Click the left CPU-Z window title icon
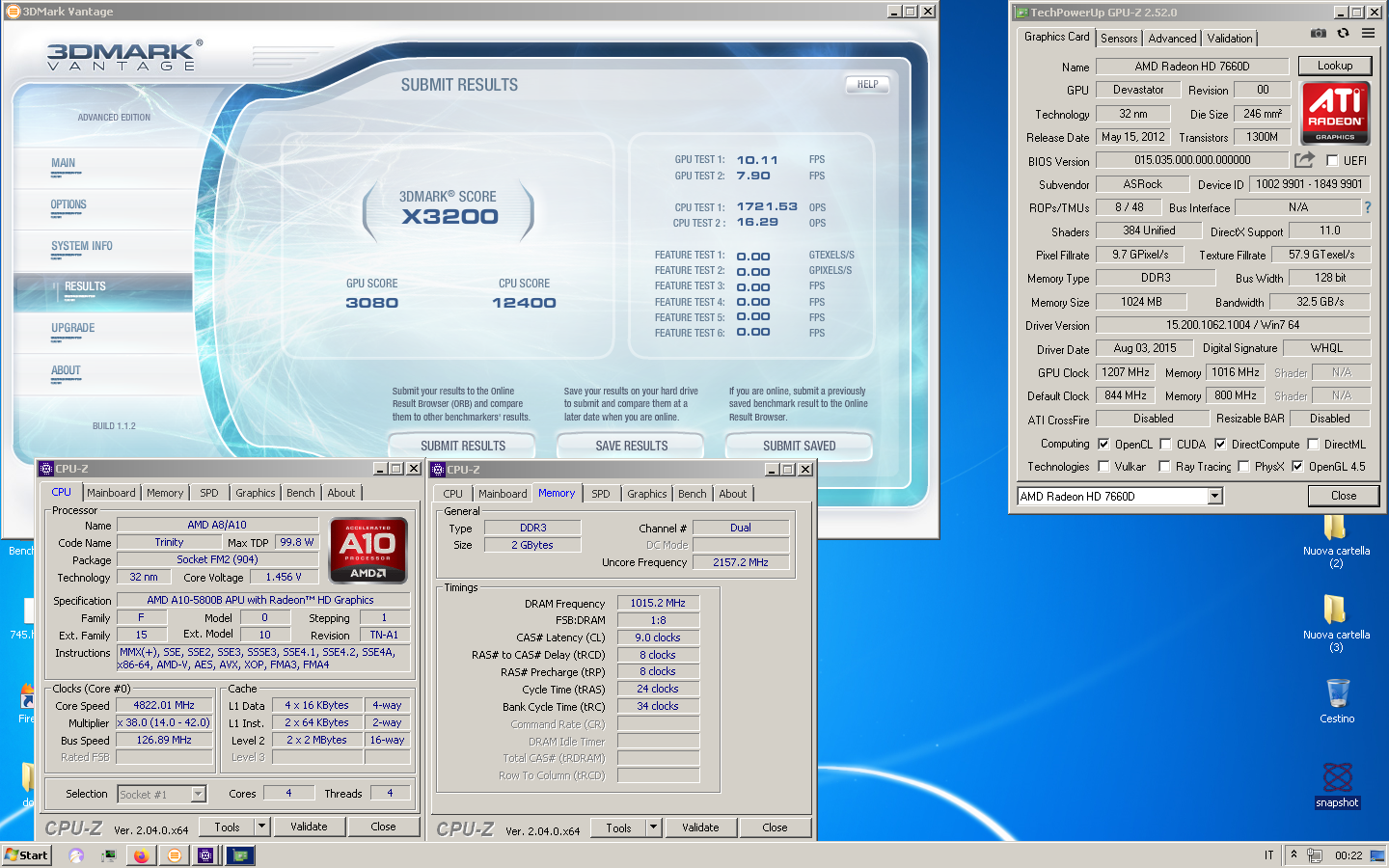The height and width of the screenshot is (868, 1389). pos(46,469)
